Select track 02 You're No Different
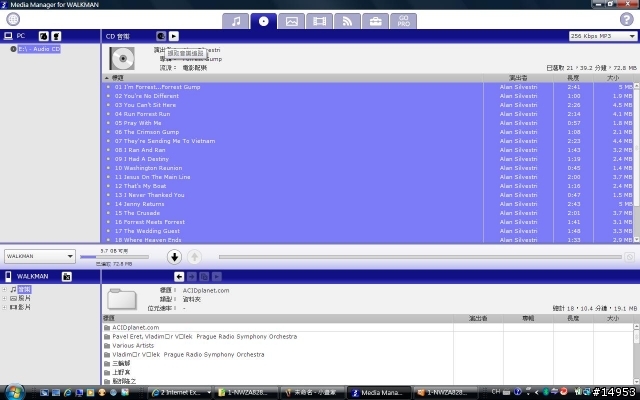The image size is (640, 400). tap(368, 96)
